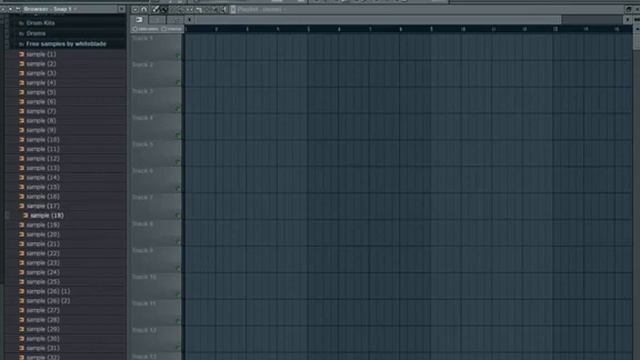Click the wave icon of sample (4)
Screen dimensions: 640x360
click(22, 82)
